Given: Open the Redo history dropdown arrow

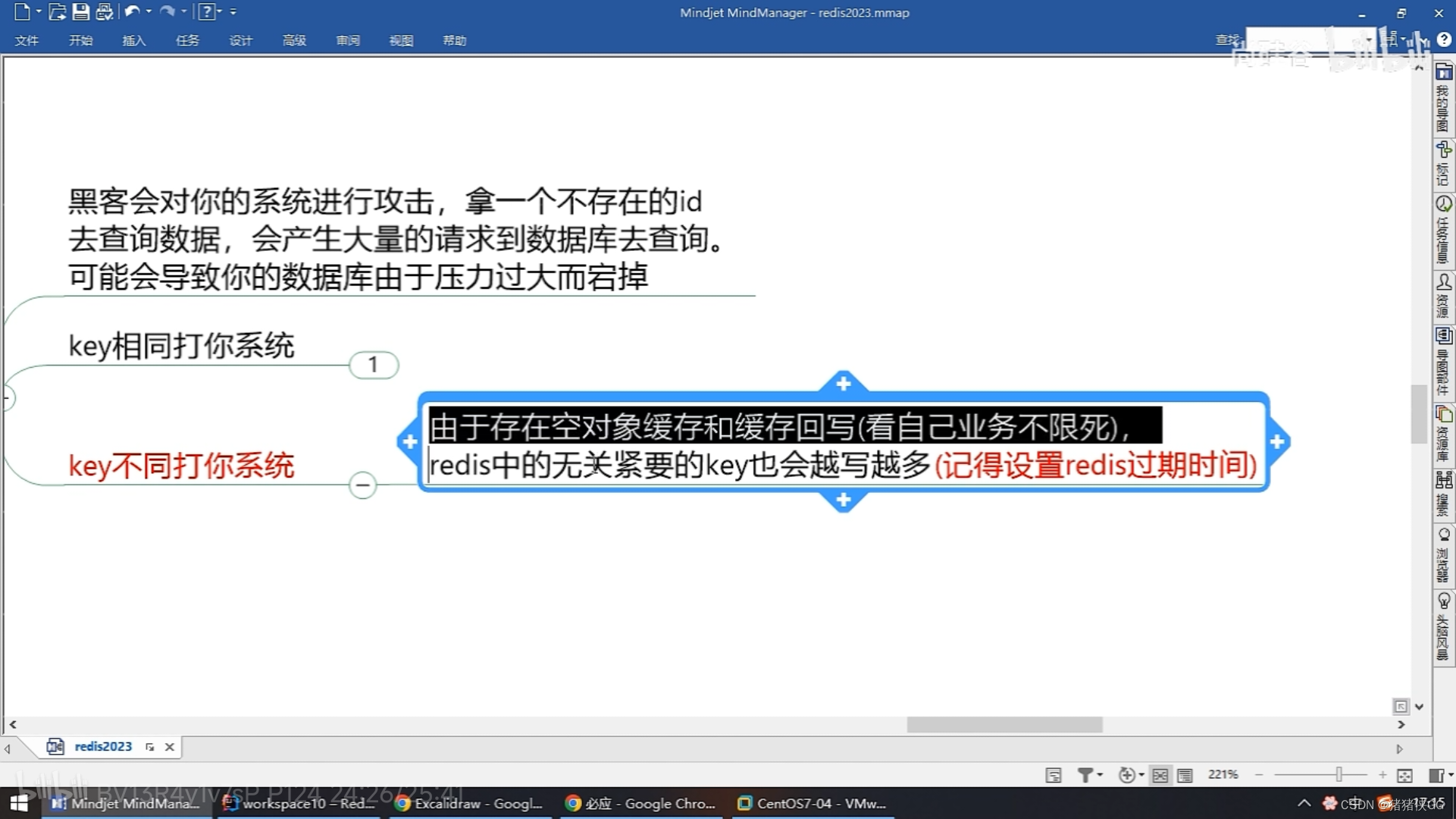Looking at the screenshot, I should tap(184, 11).
